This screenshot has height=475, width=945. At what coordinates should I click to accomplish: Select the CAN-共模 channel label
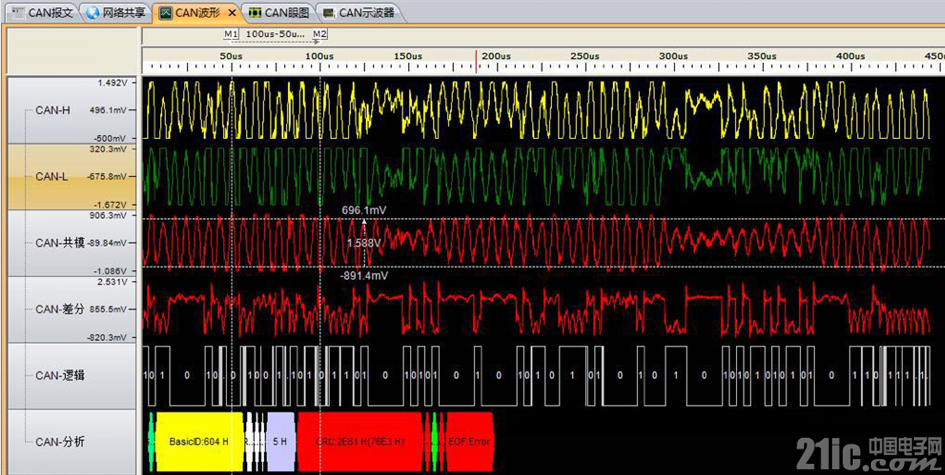point(60,243)
